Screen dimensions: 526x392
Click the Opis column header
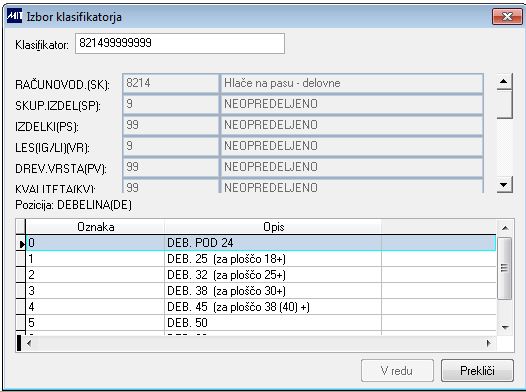[273, 227]
